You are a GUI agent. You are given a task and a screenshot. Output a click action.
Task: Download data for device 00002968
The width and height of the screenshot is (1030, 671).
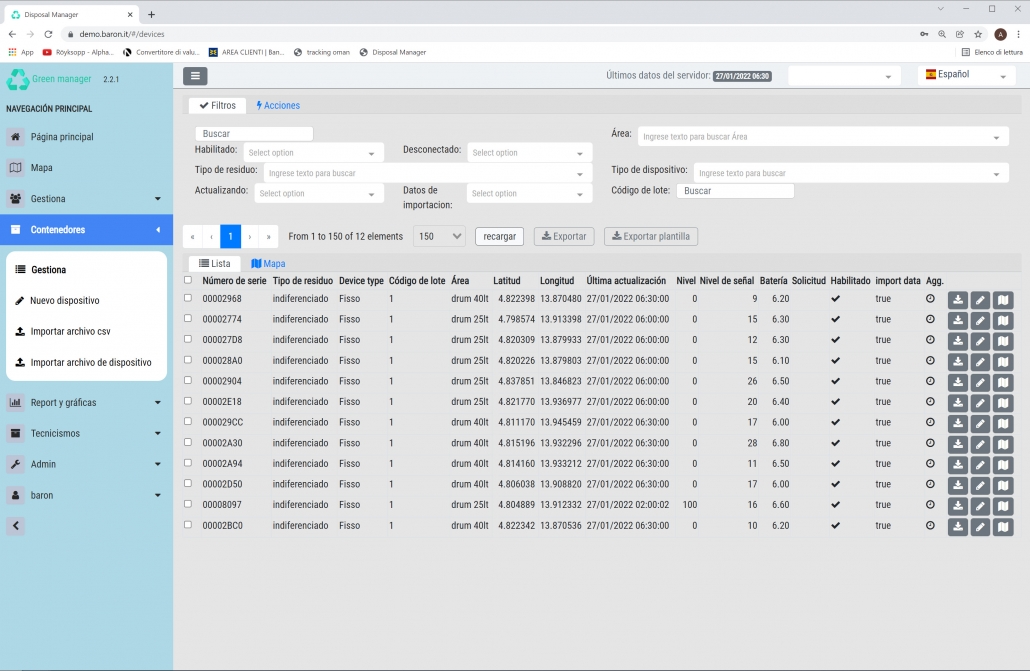coord(958,300)
